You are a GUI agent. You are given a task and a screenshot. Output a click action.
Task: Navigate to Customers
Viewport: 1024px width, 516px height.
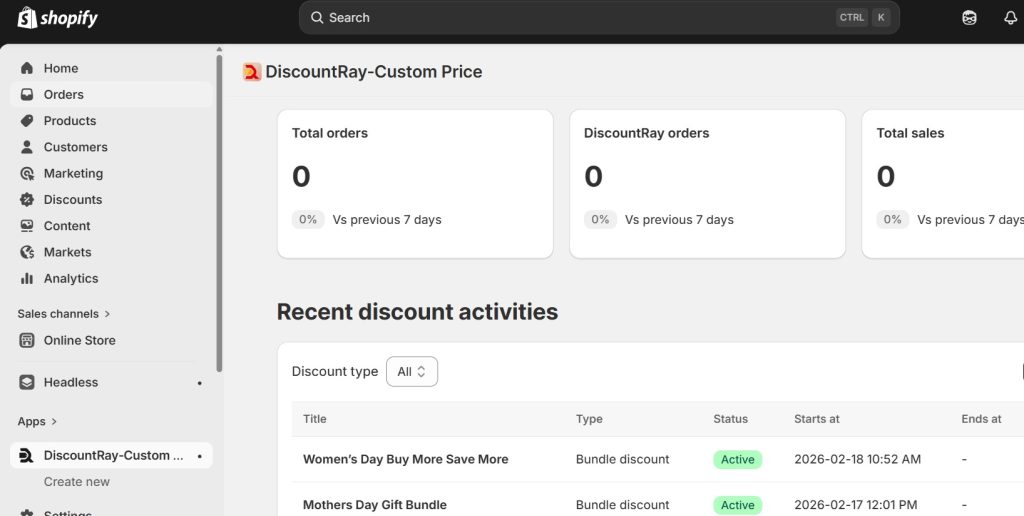(x=111, y=147)
